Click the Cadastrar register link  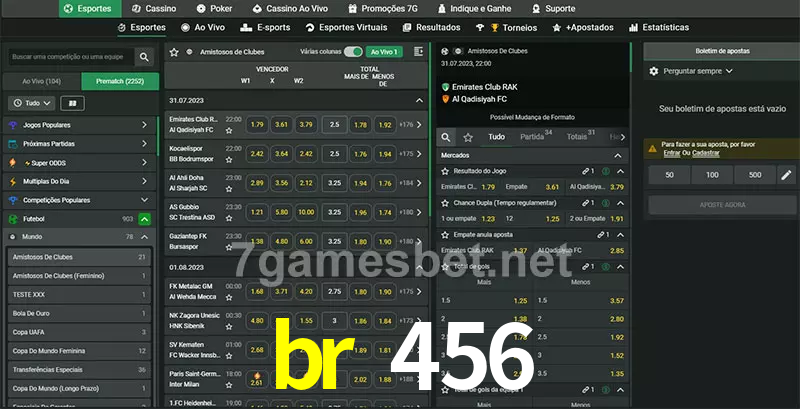point(706,153)
